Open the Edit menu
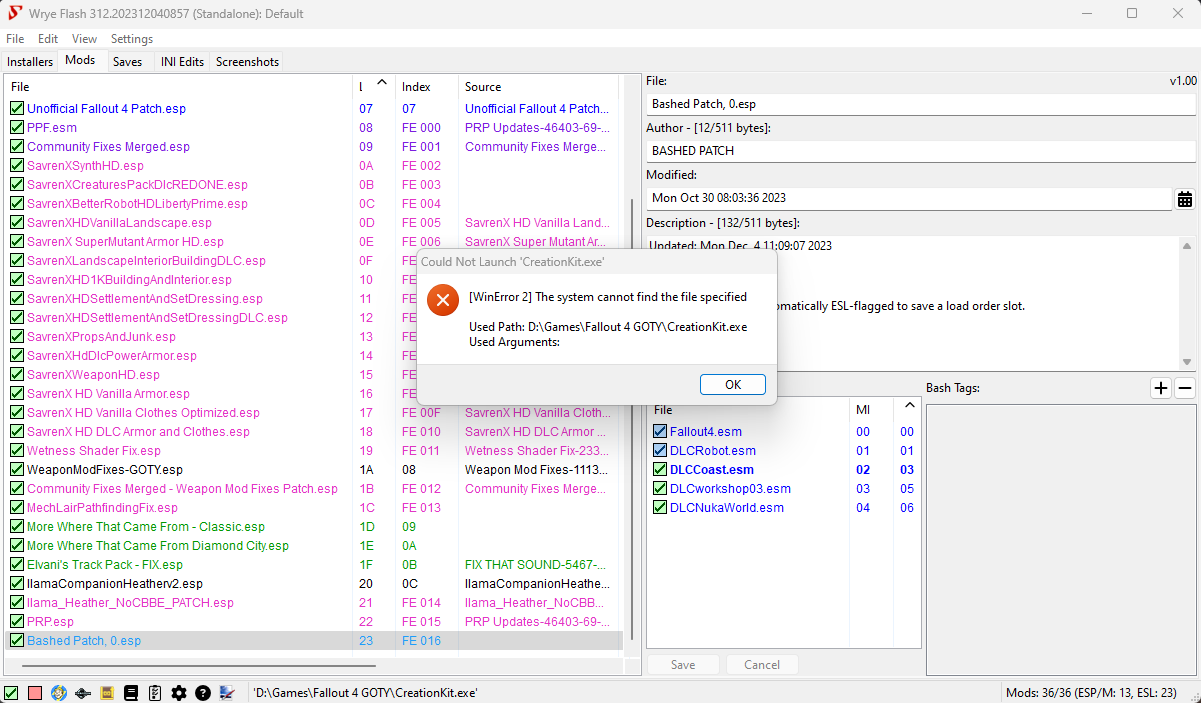Screen dimensions: 1201x703 click(48, 39)
